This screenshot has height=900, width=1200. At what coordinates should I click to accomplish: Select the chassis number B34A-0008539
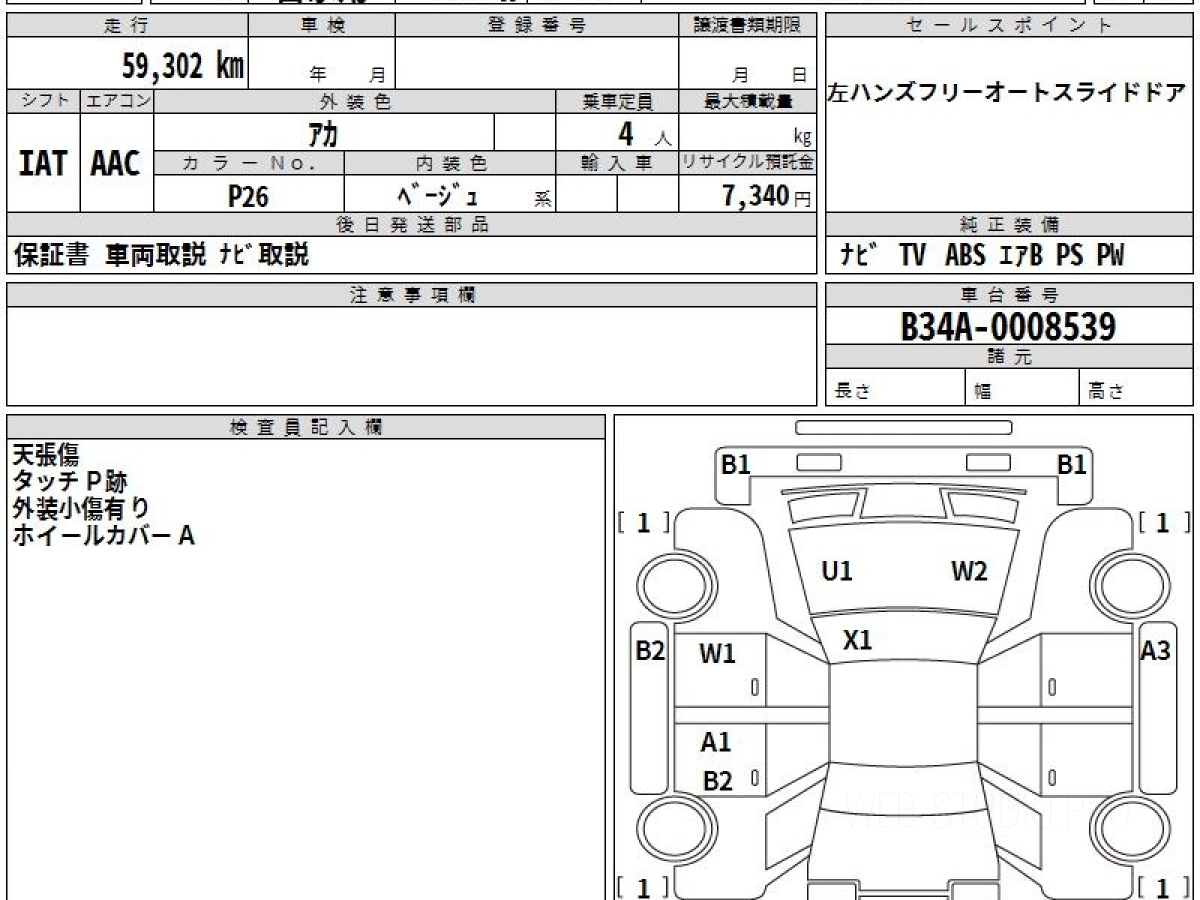(1009, 326)
